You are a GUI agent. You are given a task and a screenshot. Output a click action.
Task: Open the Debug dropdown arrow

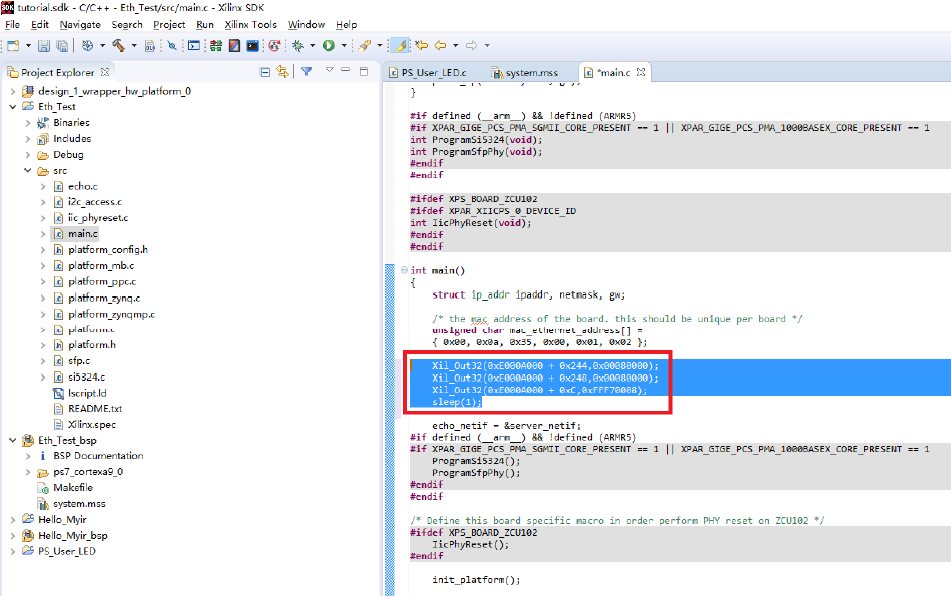click(313, 46)
